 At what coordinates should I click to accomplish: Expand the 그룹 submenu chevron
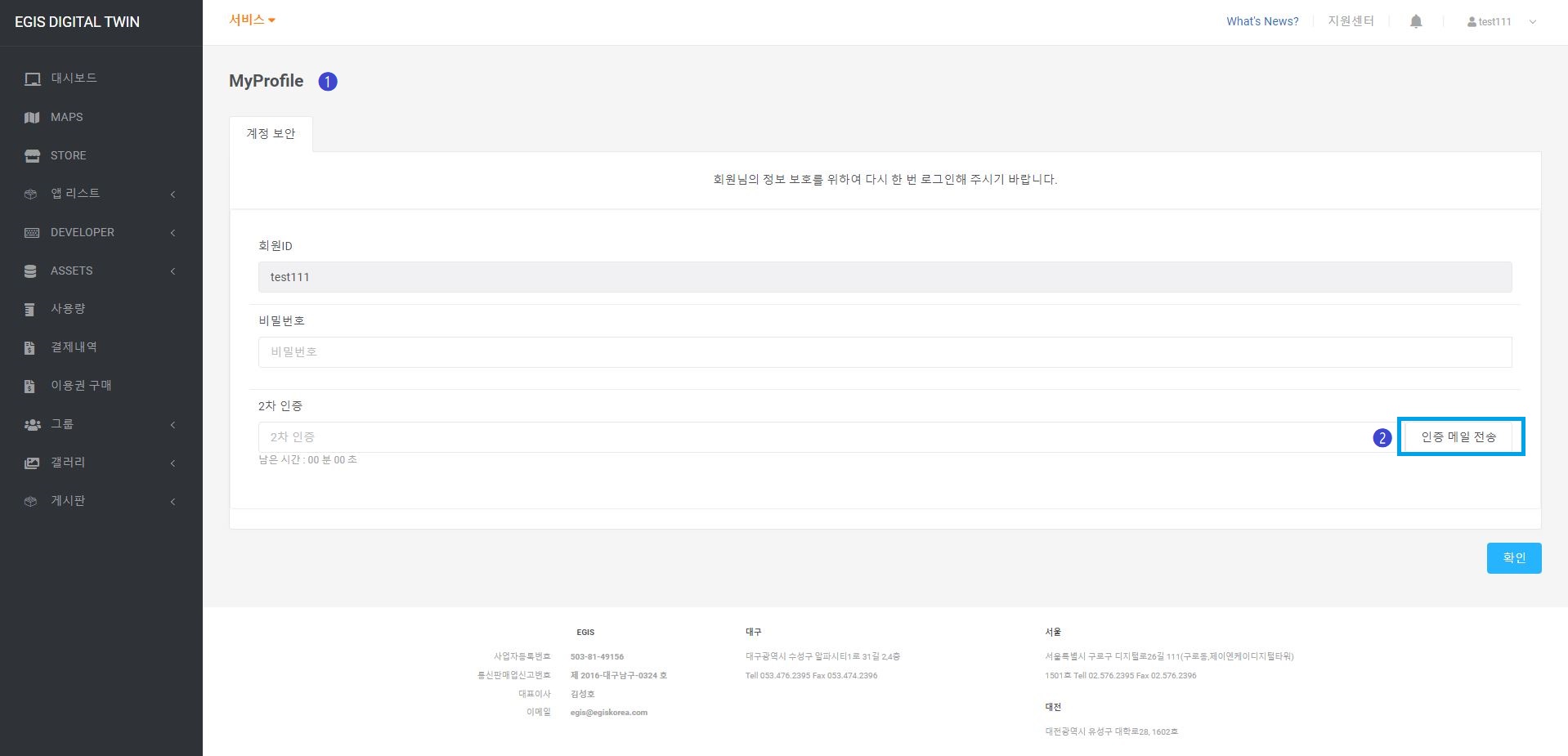click(x=172, y=425)
